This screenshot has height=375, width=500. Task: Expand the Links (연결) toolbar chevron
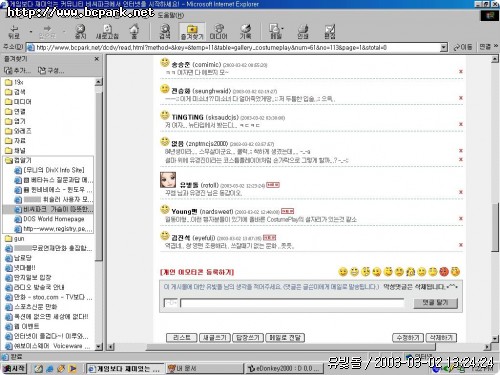click(496, 47)
